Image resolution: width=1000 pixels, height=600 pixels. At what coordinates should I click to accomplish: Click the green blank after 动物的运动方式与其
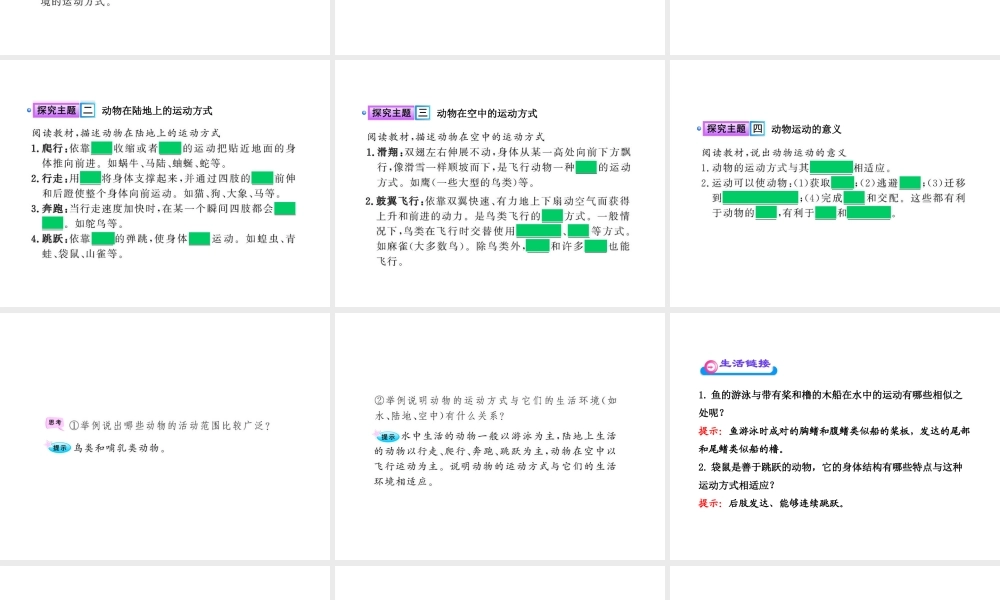click(x=832, y=168)
